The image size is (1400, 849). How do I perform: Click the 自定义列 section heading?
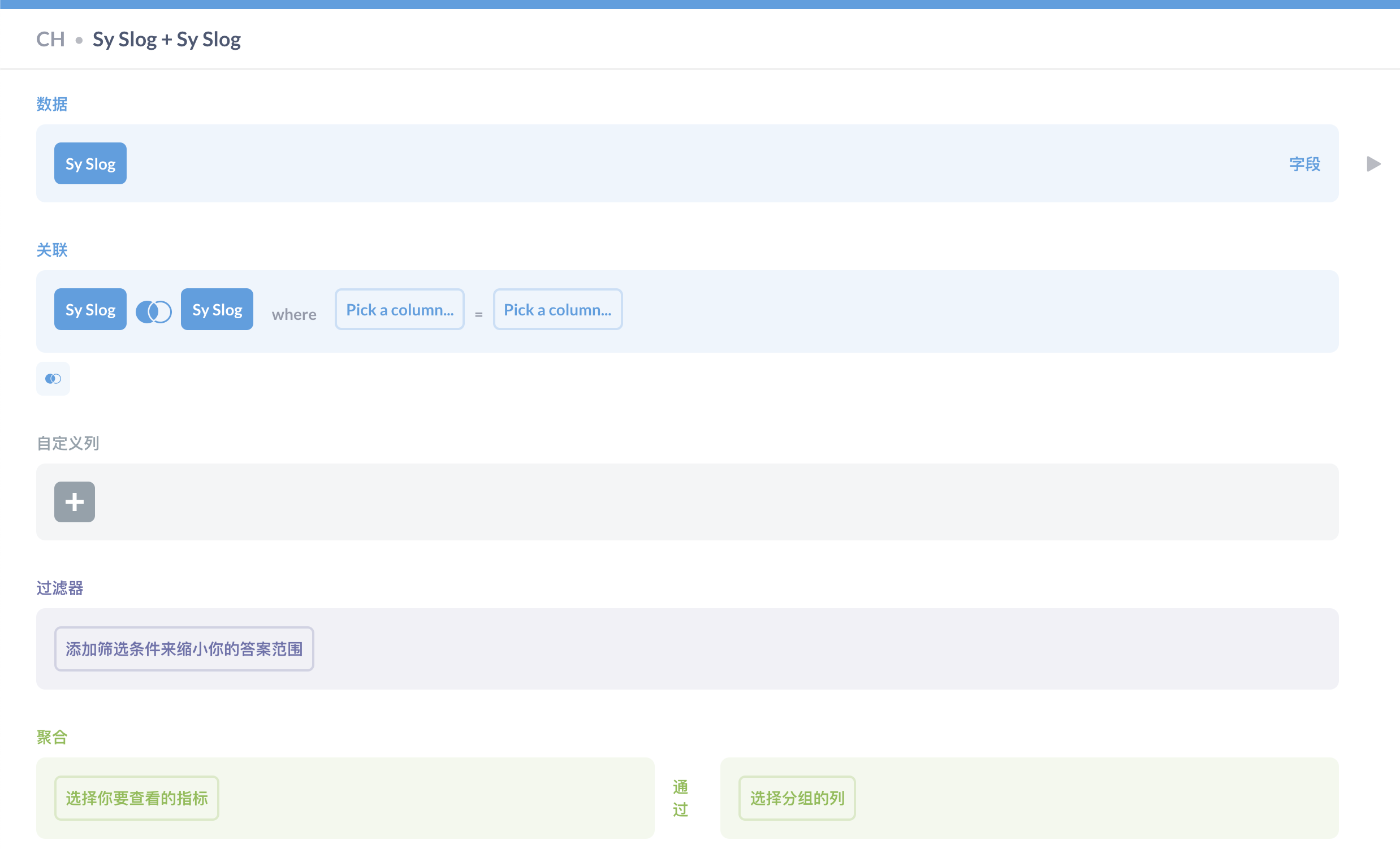(x=68, y=443)
